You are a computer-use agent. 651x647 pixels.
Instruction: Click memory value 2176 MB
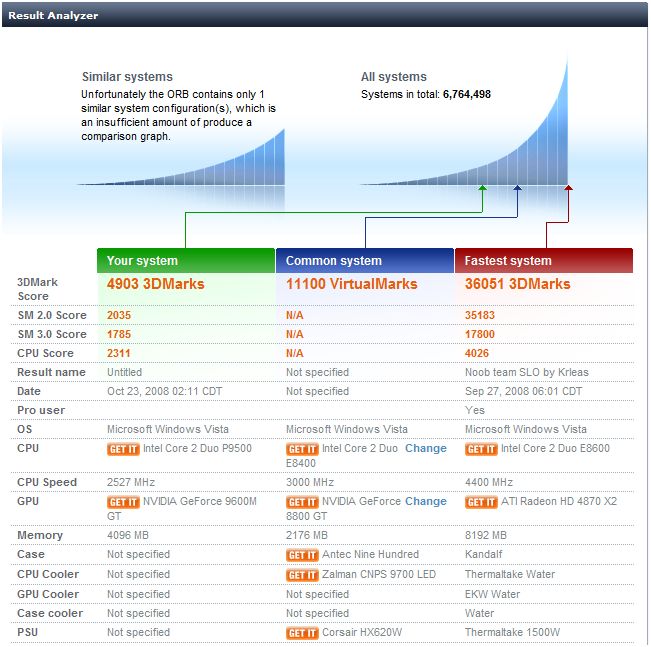(x=306, y=536)
